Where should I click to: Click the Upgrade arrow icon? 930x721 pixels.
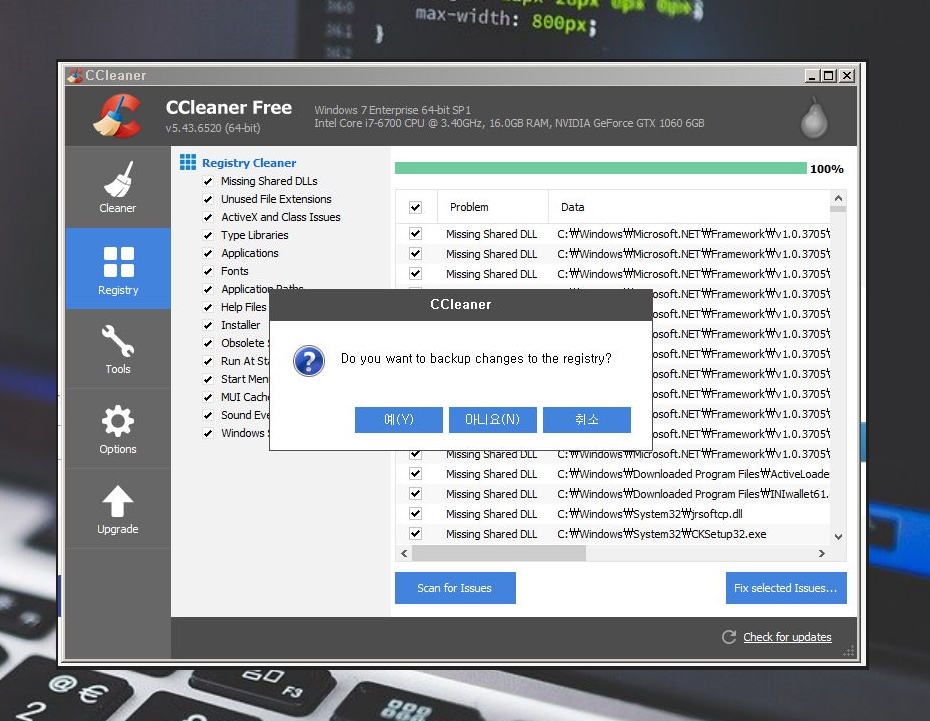point(117,501)
